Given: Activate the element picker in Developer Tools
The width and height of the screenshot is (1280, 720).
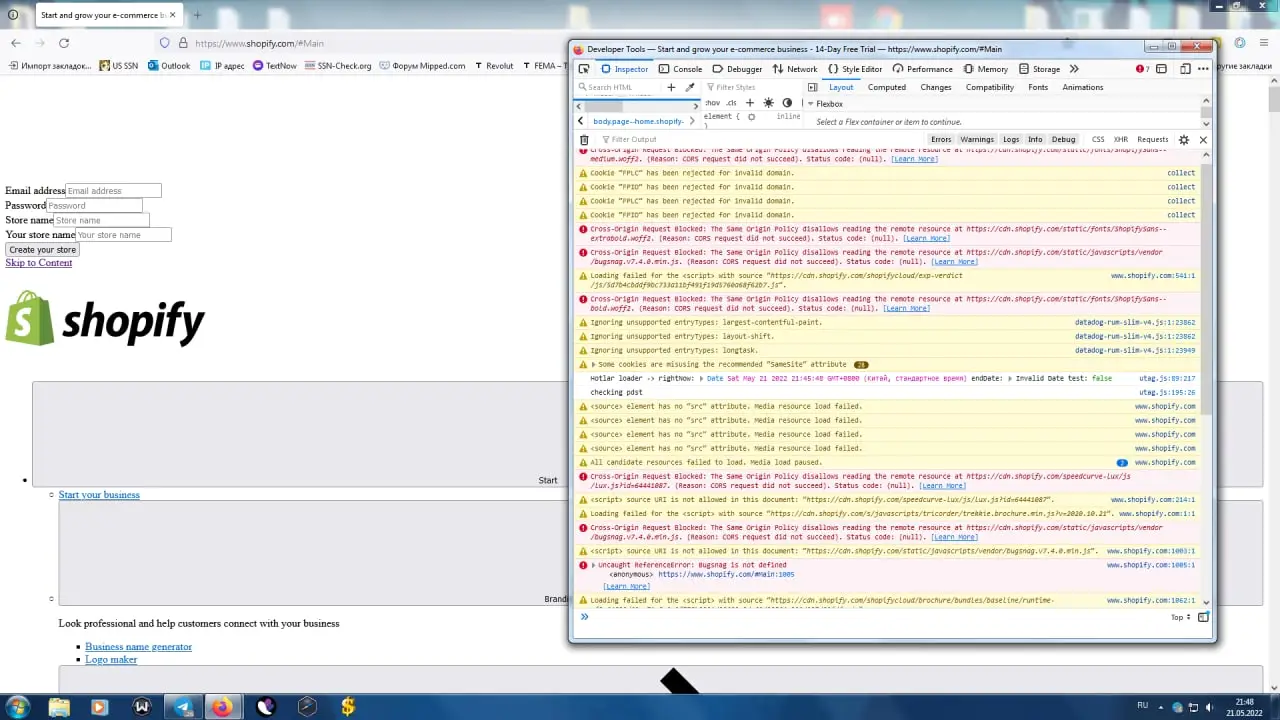Looking at the screenshot, I should tap(584, 69).
